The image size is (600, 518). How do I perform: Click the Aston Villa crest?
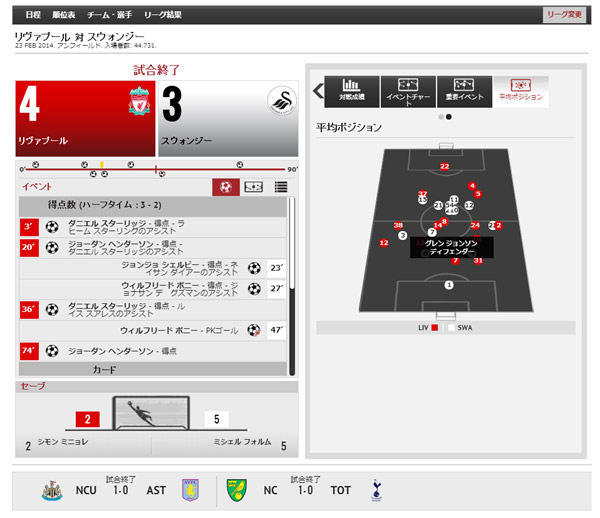(190, 491)
